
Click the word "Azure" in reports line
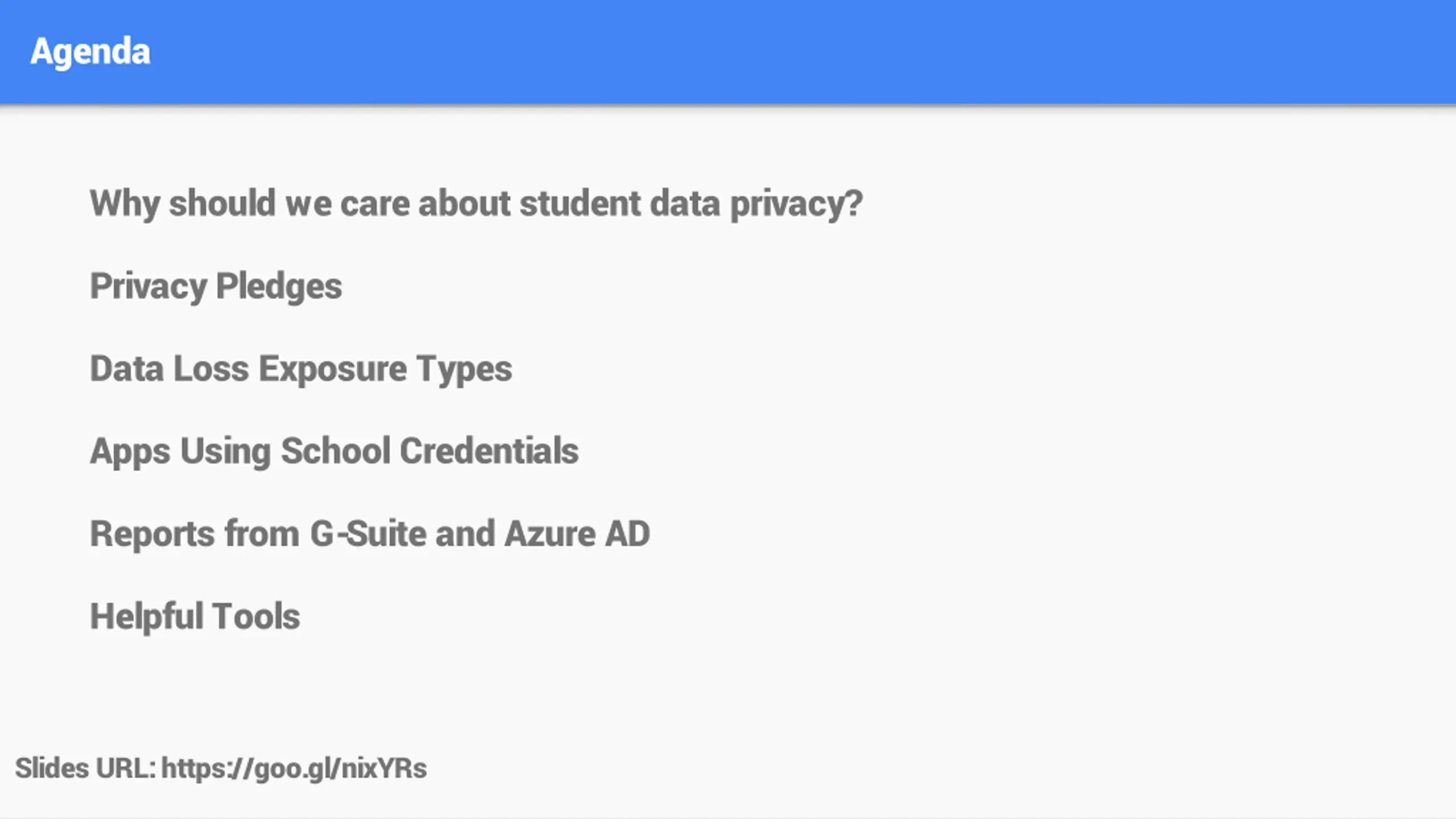(x=550, y=534)
